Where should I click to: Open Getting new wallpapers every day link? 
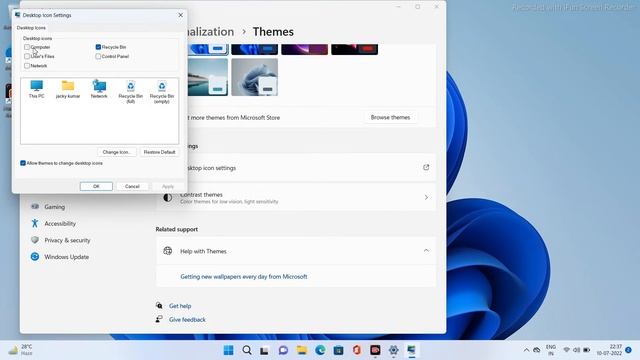click(x=244, y=276)
